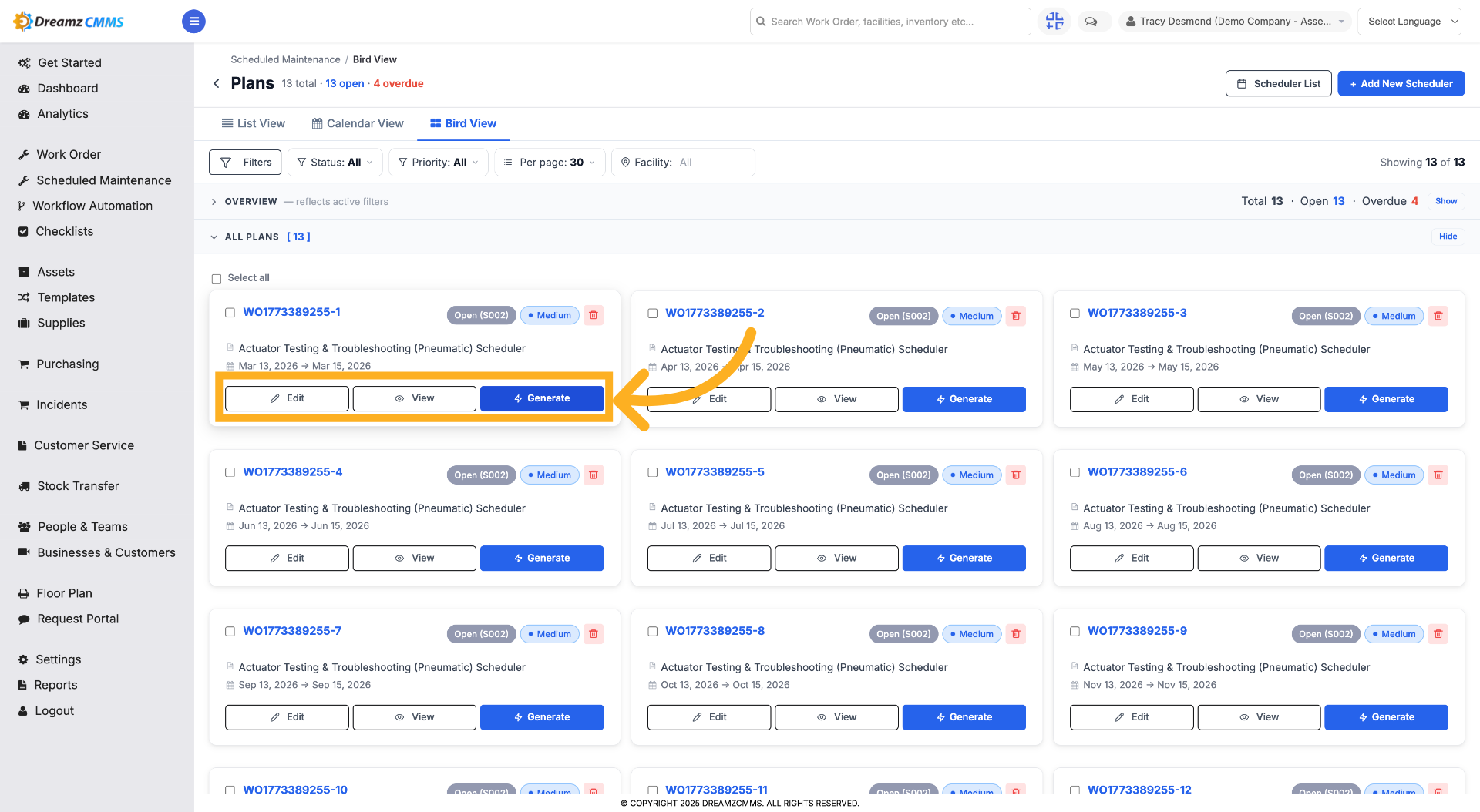The width and height of the screenshot is (1480, 812).
Task: Tick the checkbox for WO1773389255-7
Action: [x=230, y=631]
